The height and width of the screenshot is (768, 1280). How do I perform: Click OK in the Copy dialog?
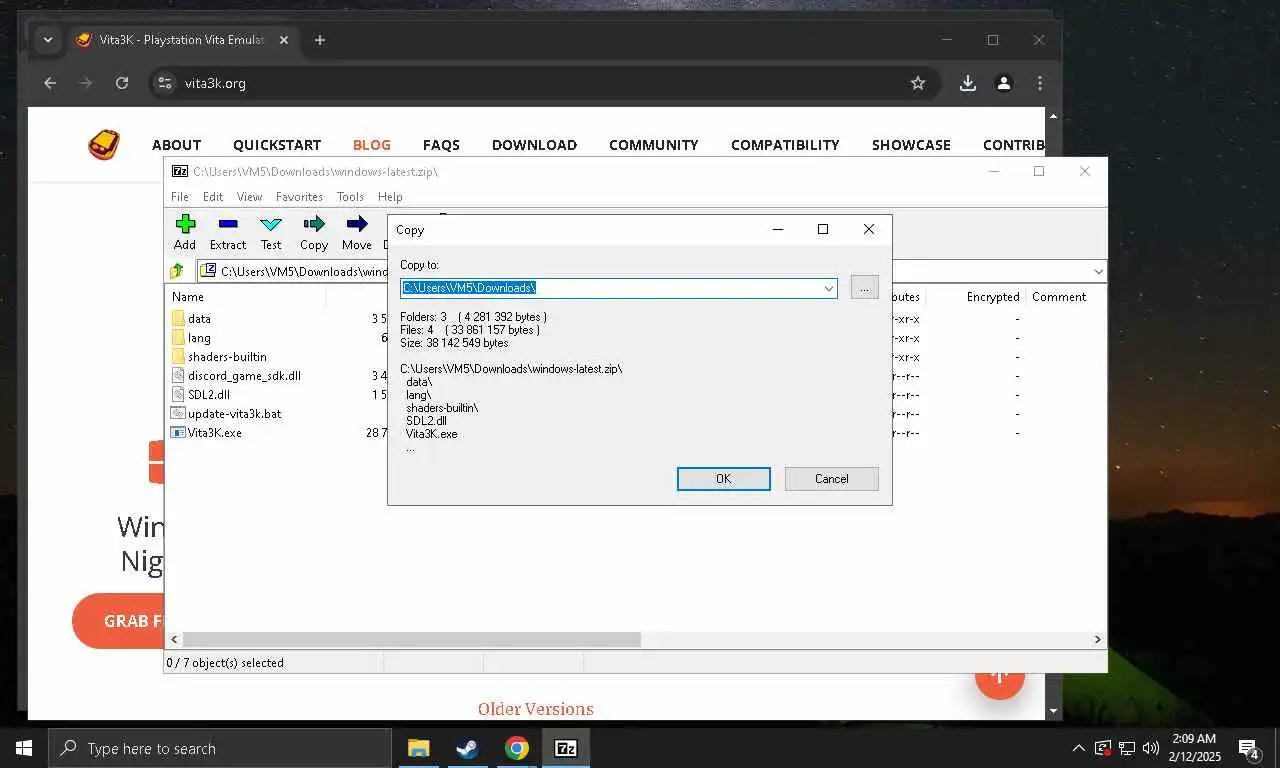click(x=723, y=479)
